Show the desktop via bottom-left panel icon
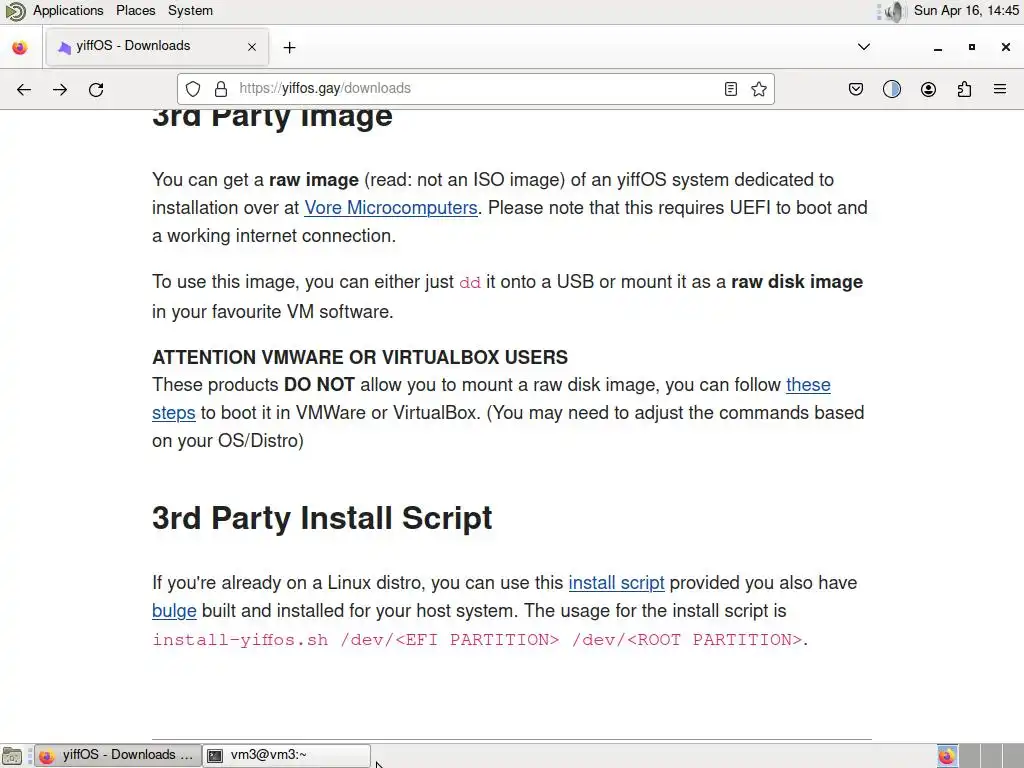 coord(12,756)
